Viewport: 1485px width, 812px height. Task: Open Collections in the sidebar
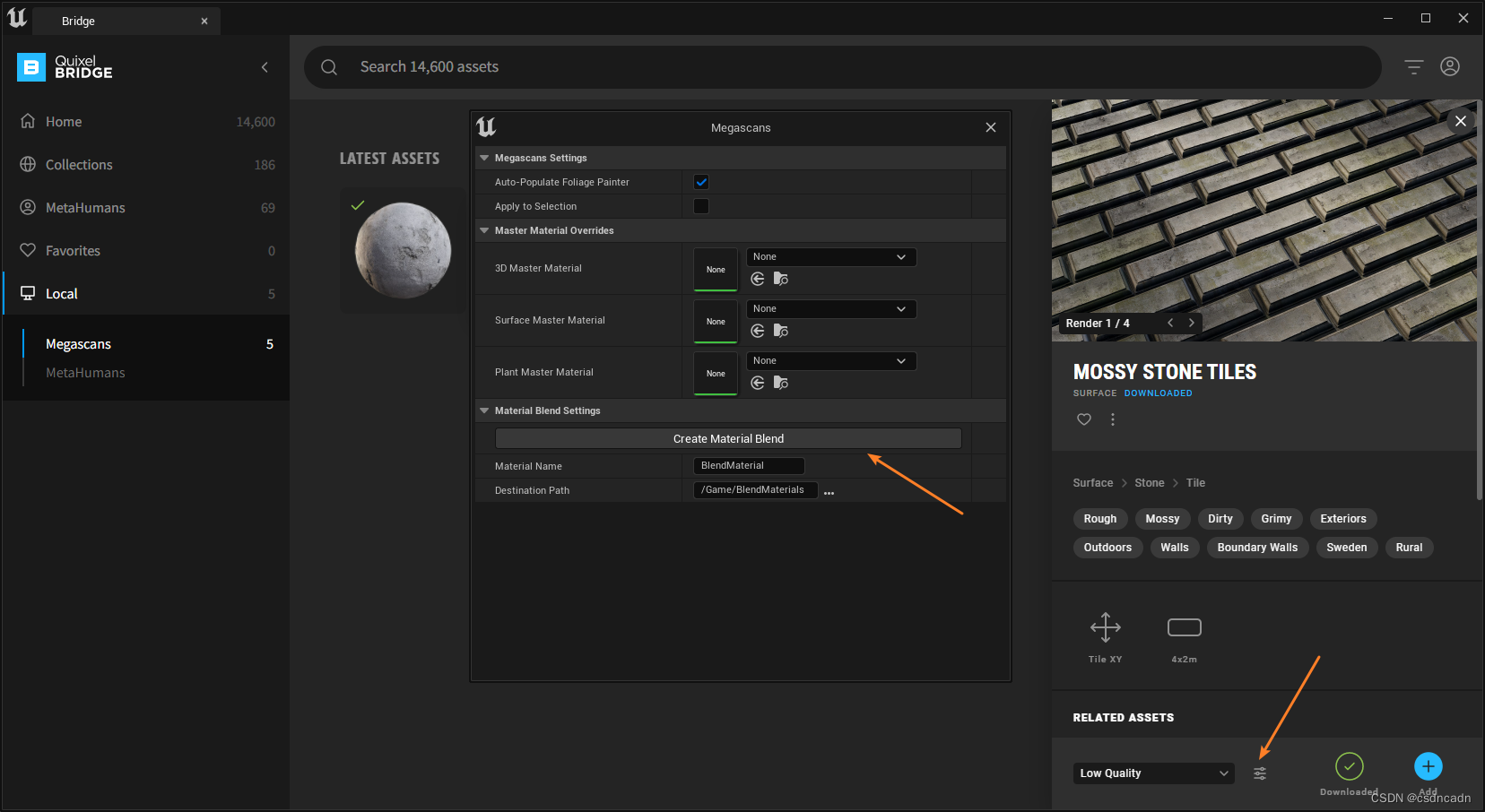pyautogui.click(x=146, y=165)
